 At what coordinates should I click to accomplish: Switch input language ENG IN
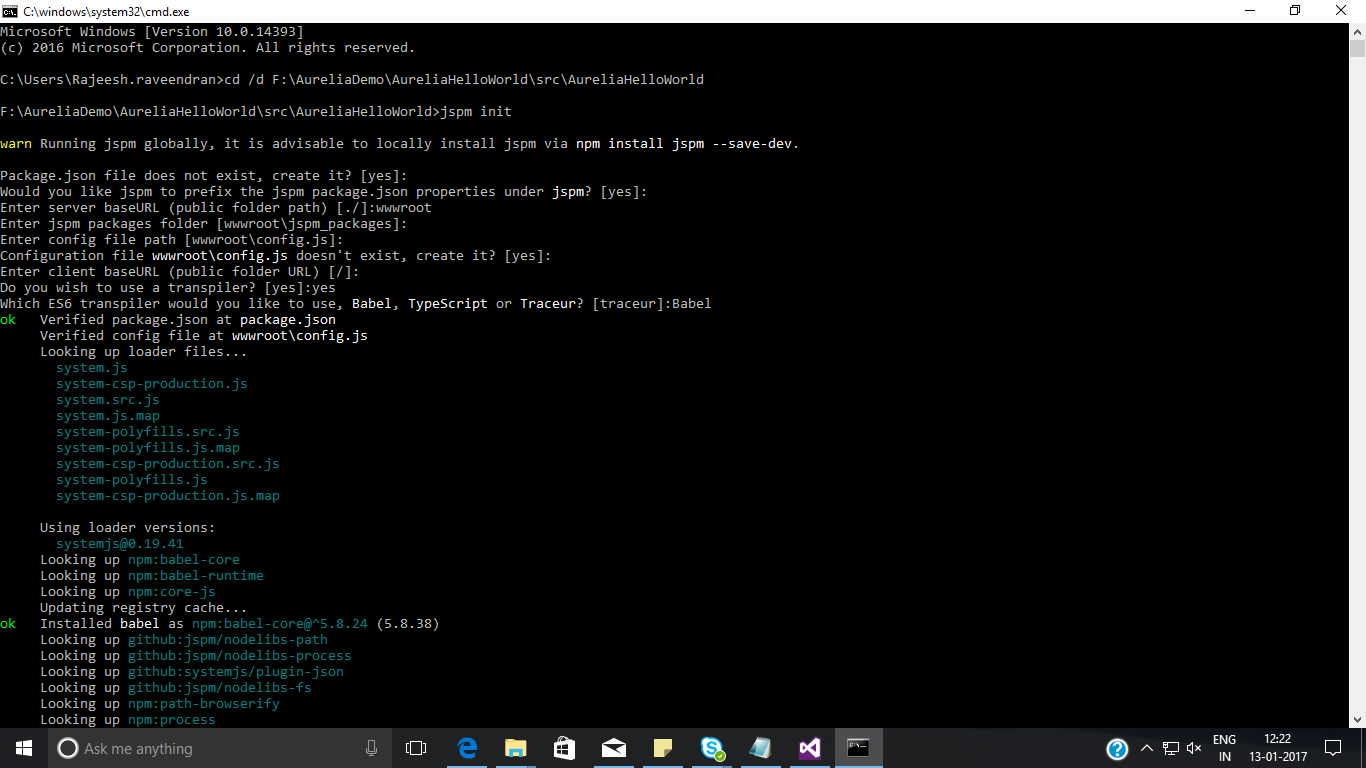point(1224,748)
